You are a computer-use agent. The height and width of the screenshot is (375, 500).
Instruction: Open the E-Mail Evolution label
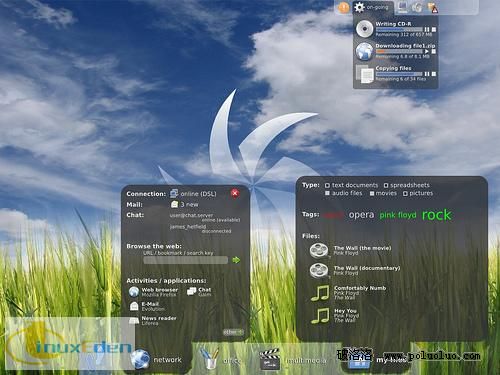click(x=153, y=306)
